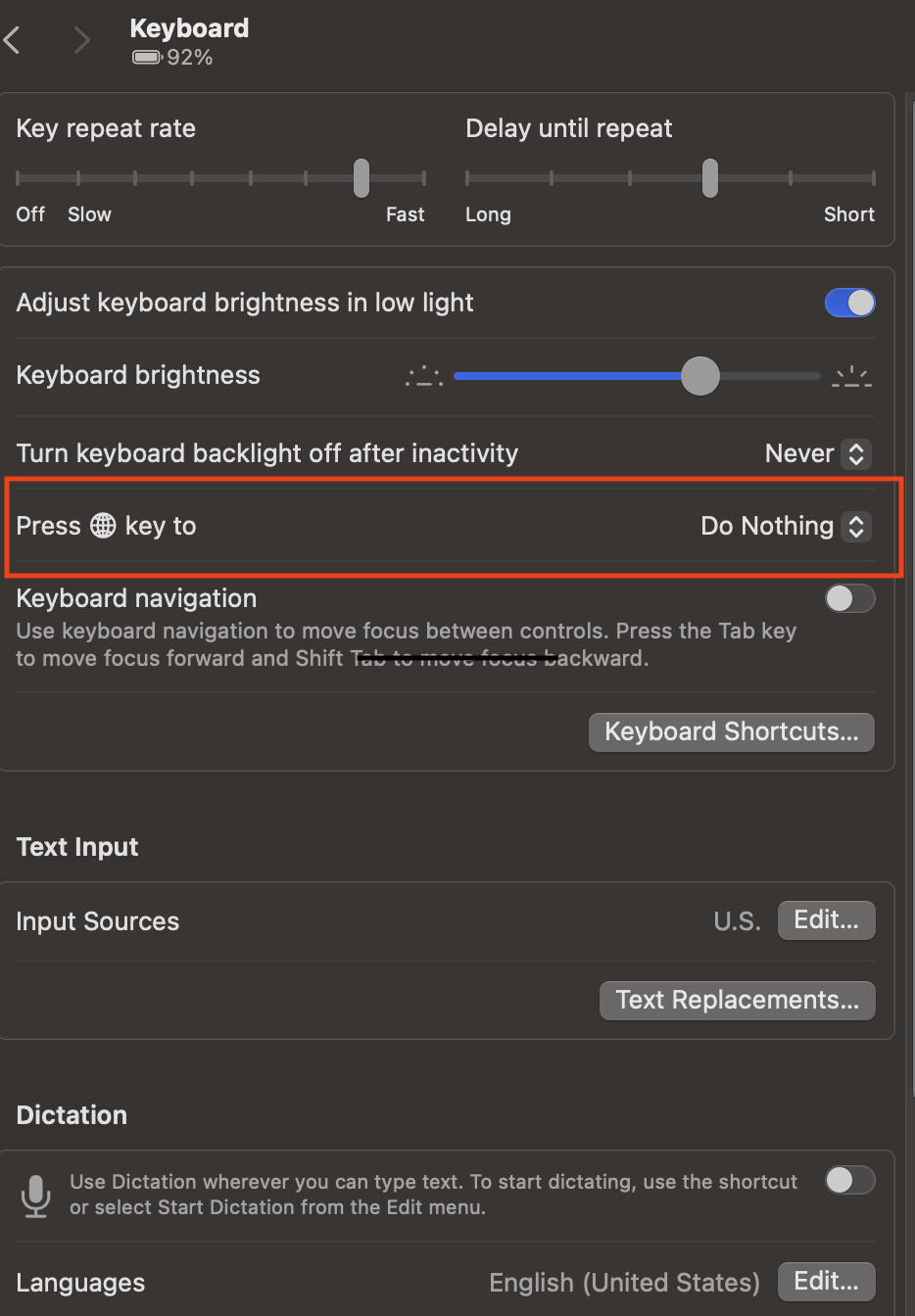Click the bright keyboard brightness icon
This screenshot has height=1316, width=915.
pos(851,376)
